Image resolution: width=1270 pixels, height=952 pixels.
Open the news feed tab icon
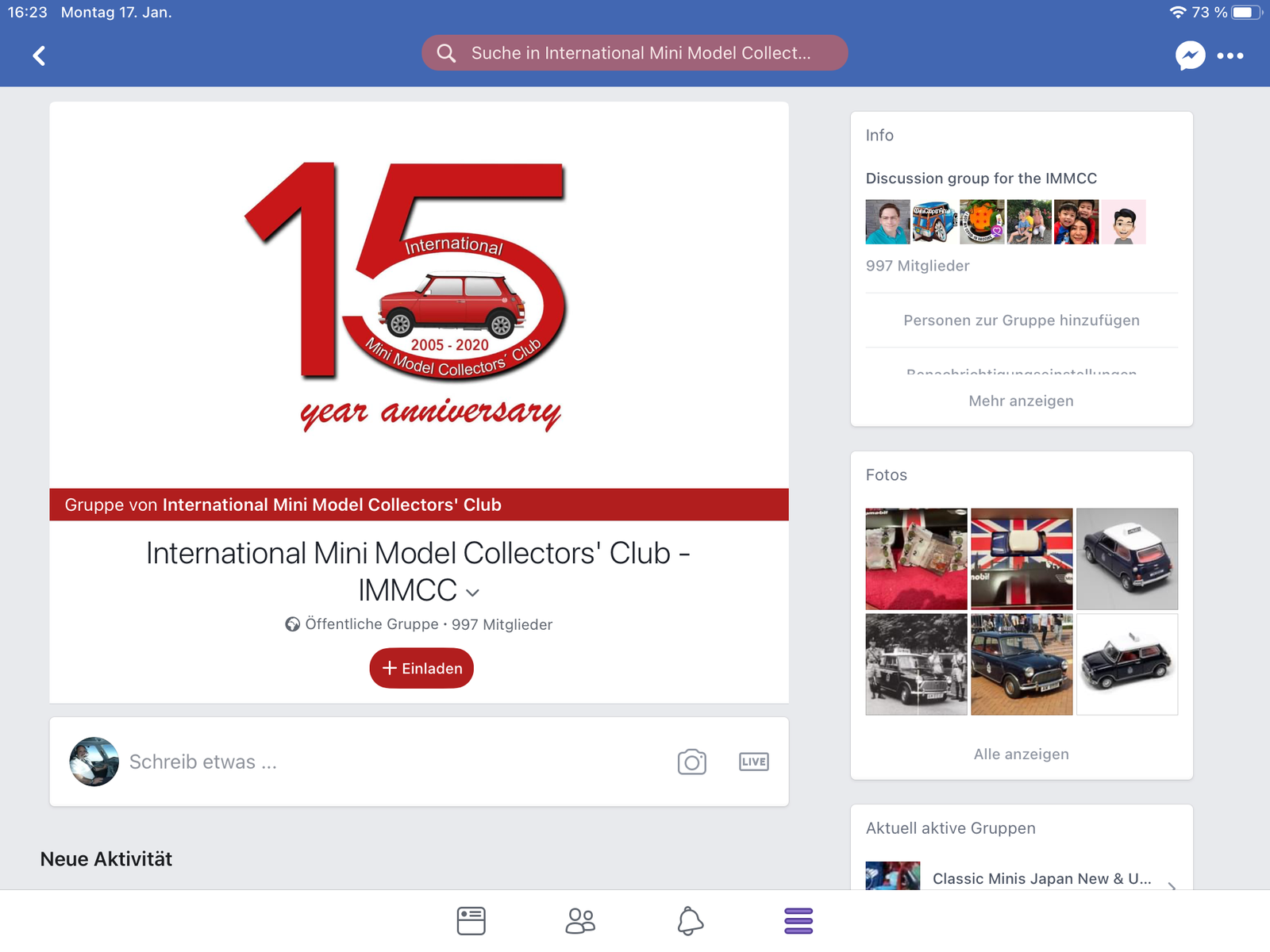pyautogui.click(x=471, y=921)
